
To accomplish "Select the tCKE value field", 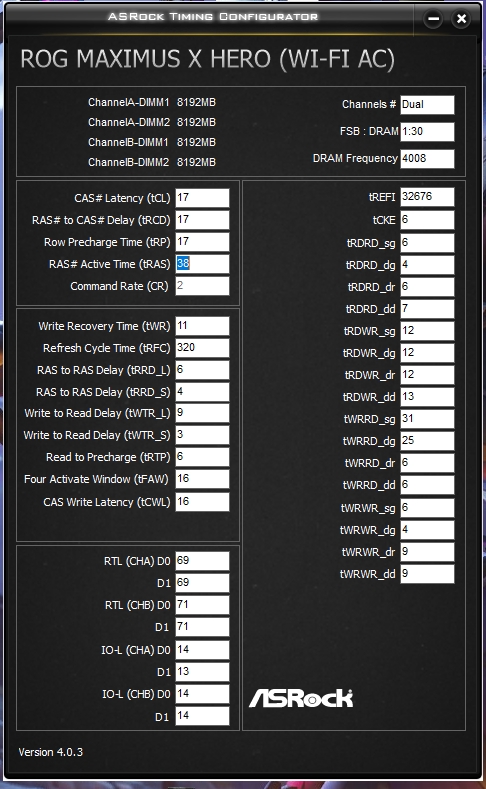I will [x=427, y=220].
